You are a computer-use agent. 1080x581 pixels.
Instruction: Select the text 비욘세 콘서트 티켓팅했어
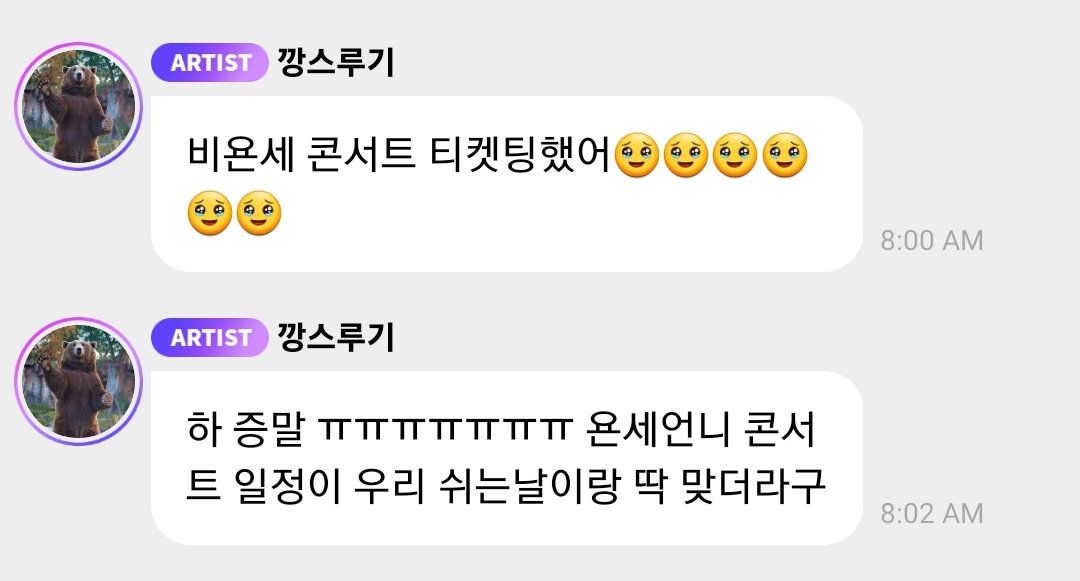399,155
